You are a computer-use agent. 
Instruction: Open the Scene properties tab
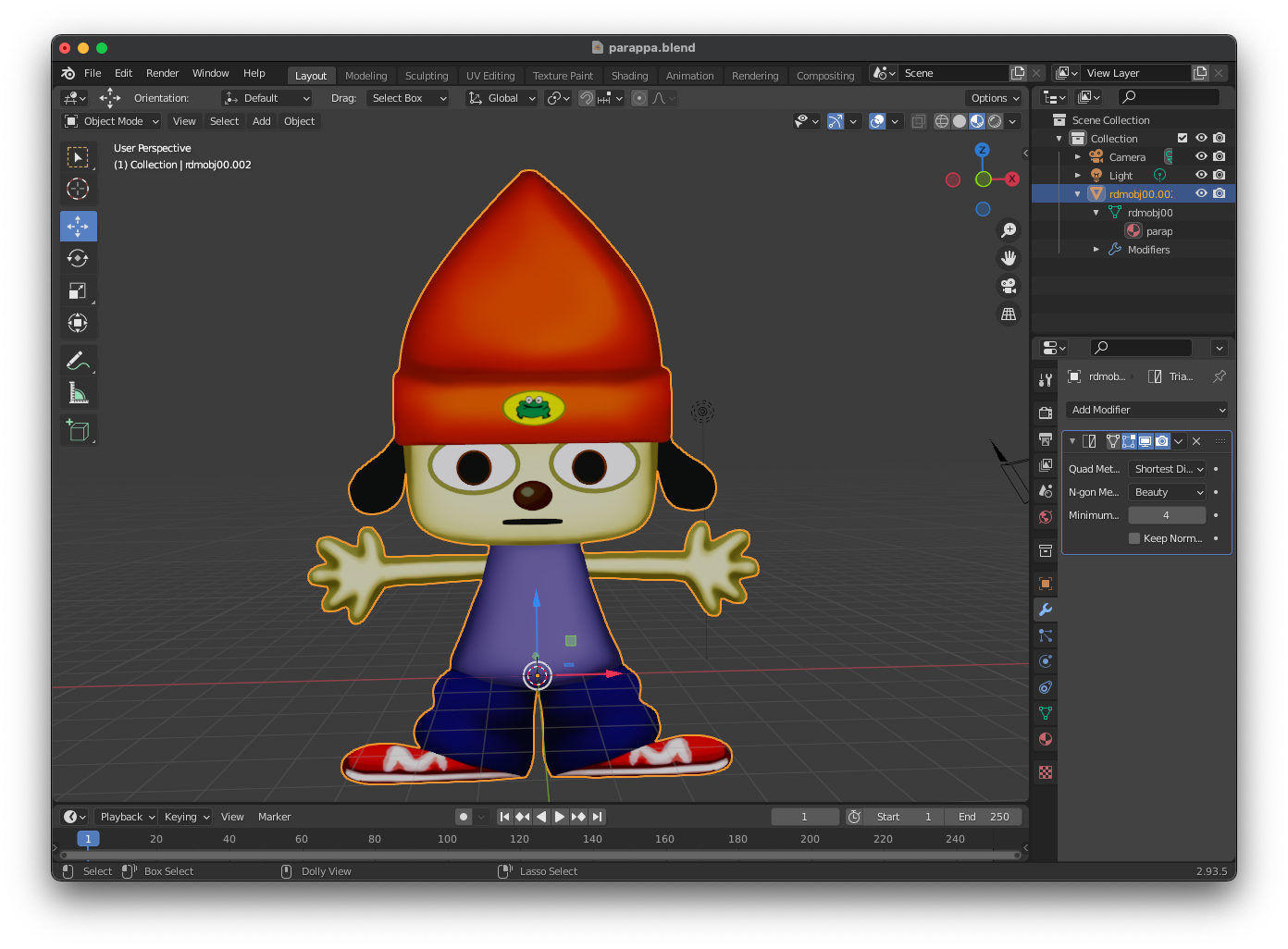(1046, 490)
